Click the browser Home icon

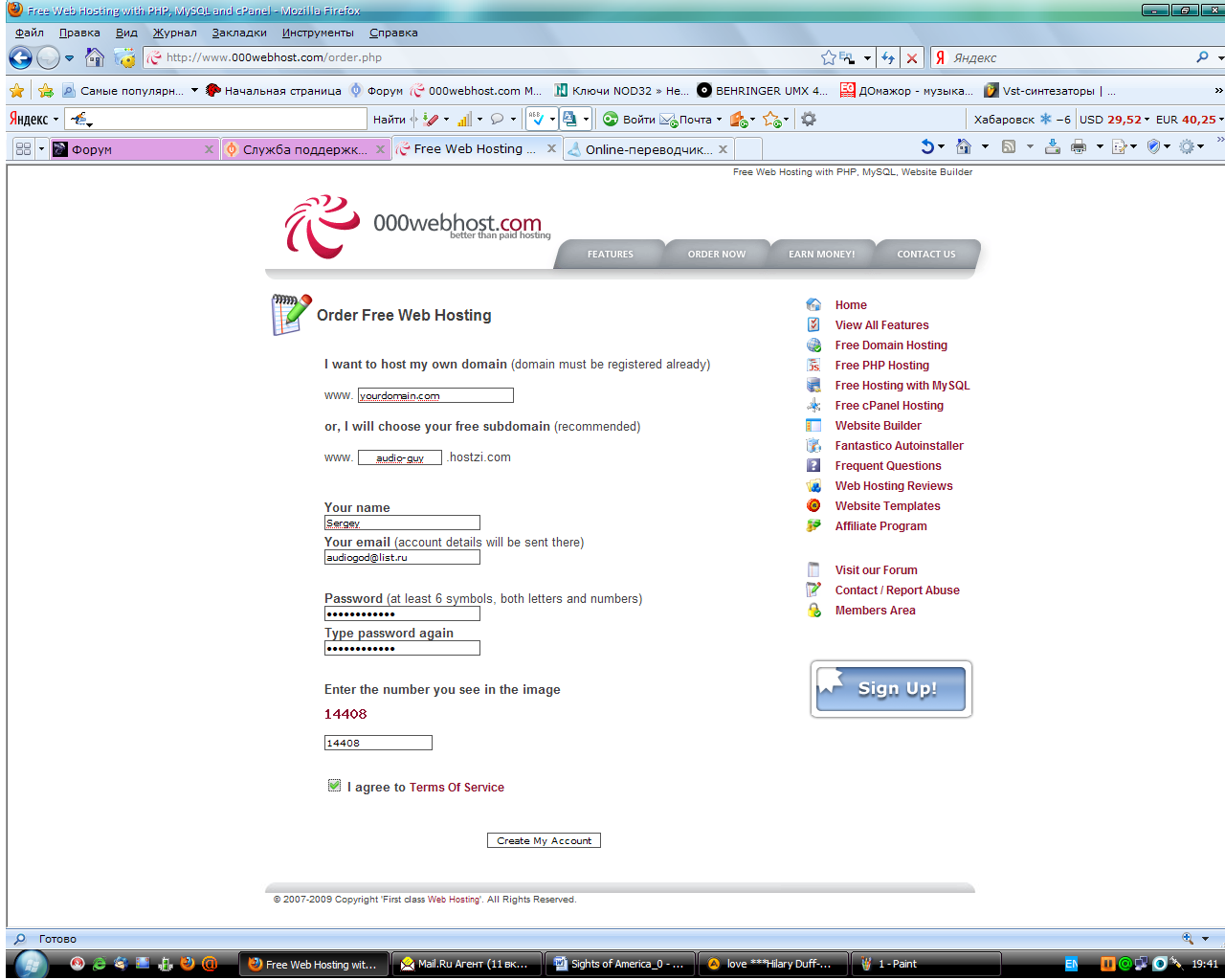[95, 58]
